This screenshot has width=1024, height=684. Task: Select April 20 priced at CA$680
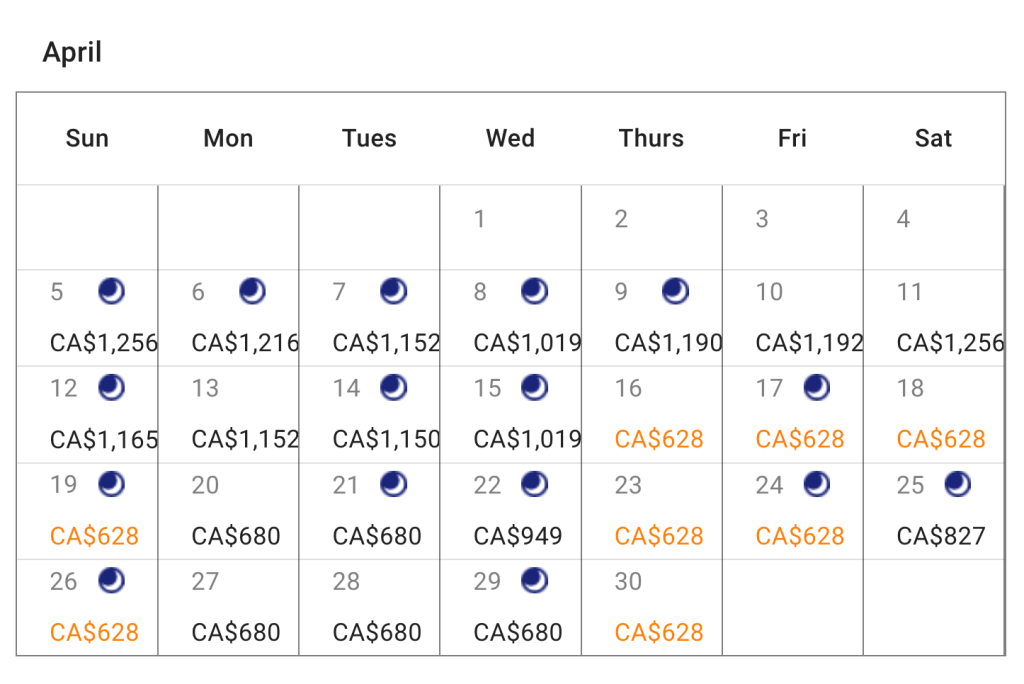(x=236, y=536)
